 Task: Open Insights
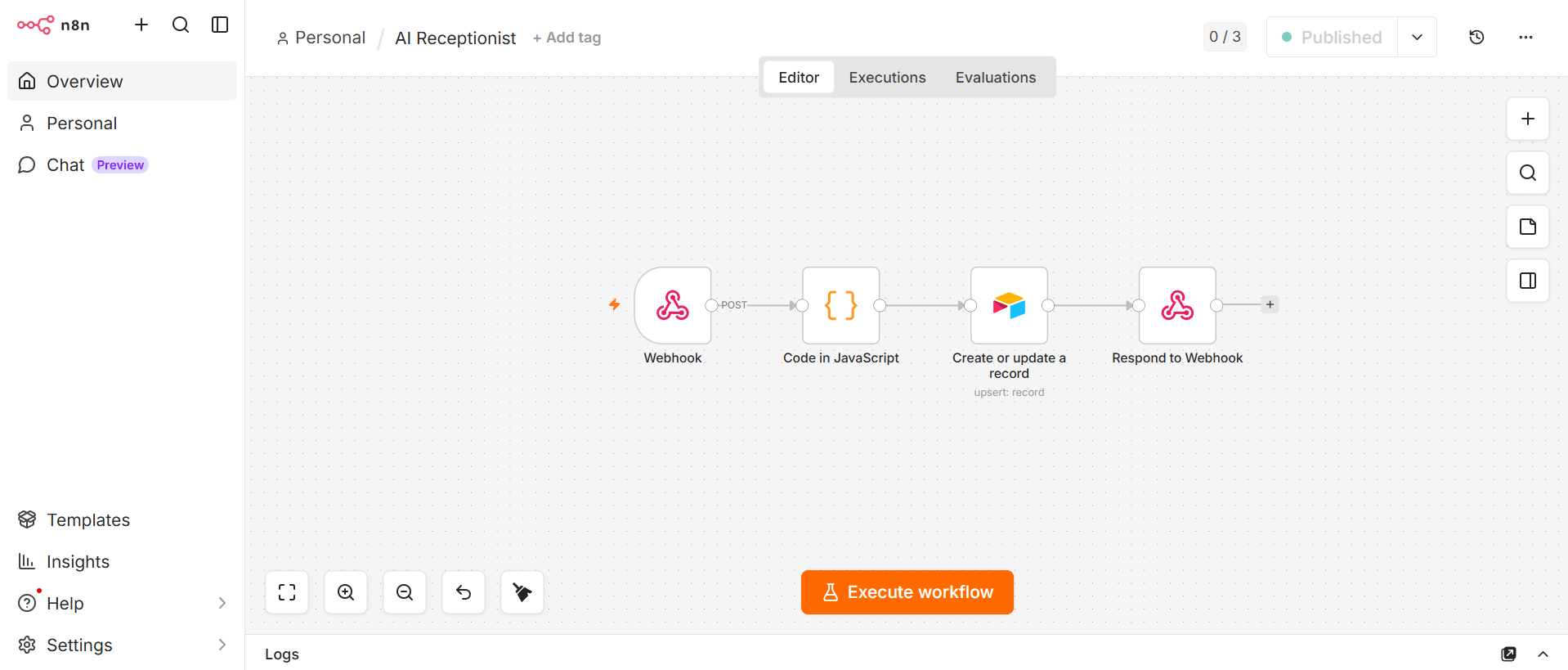[x=122, y=561]
